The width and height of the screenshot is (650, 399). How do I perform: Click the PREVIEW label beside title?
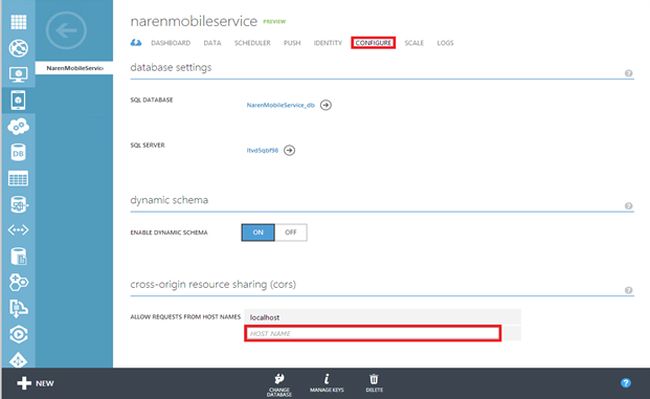(x=274, y=22)
